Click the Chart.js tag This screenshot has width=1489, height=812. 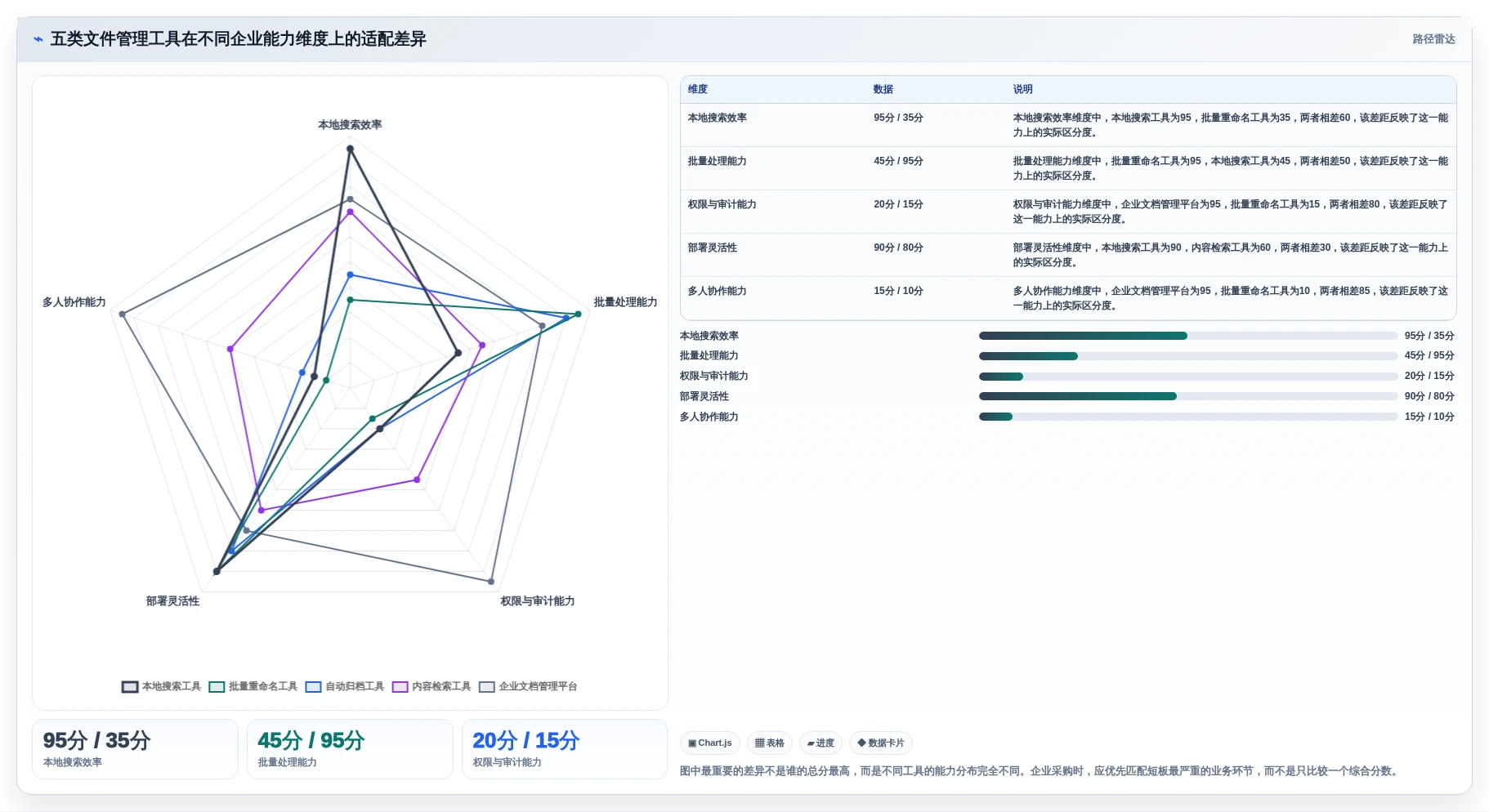[710, 743]
